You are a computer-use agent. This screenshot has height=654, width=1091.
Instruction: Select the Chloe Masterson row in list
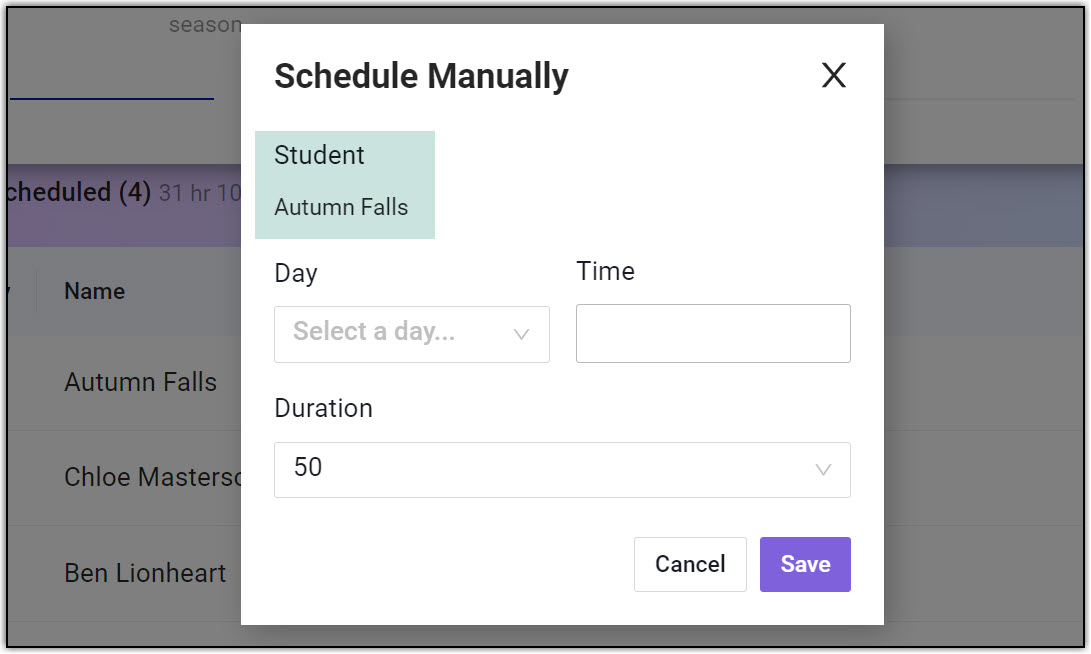click(152, 477)
